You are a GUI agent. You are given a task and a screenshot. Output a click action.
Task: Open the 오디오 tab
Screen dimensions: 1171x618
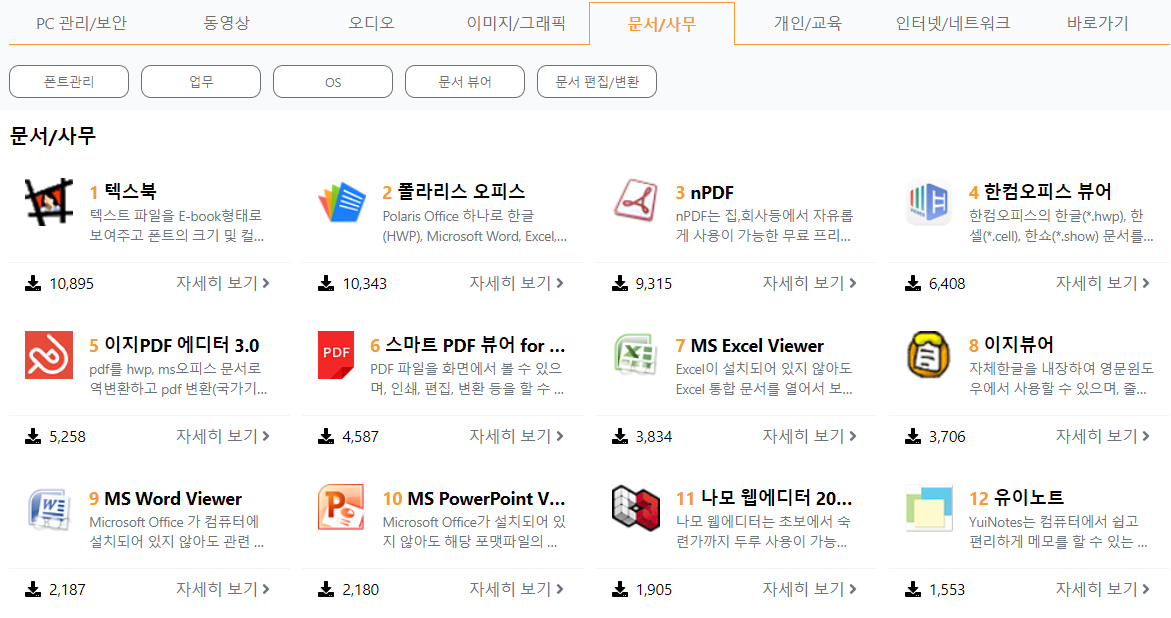click(x=371, y=23)
